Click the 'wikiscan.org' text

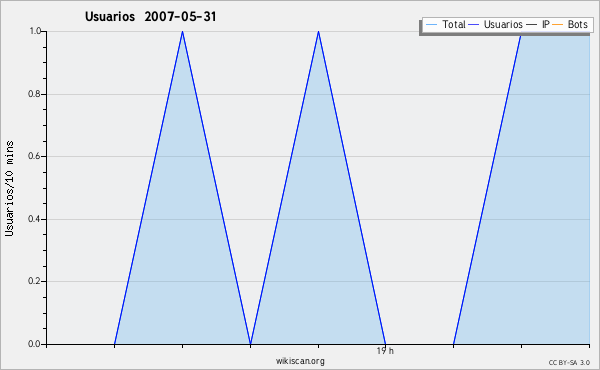click(300, 361)
